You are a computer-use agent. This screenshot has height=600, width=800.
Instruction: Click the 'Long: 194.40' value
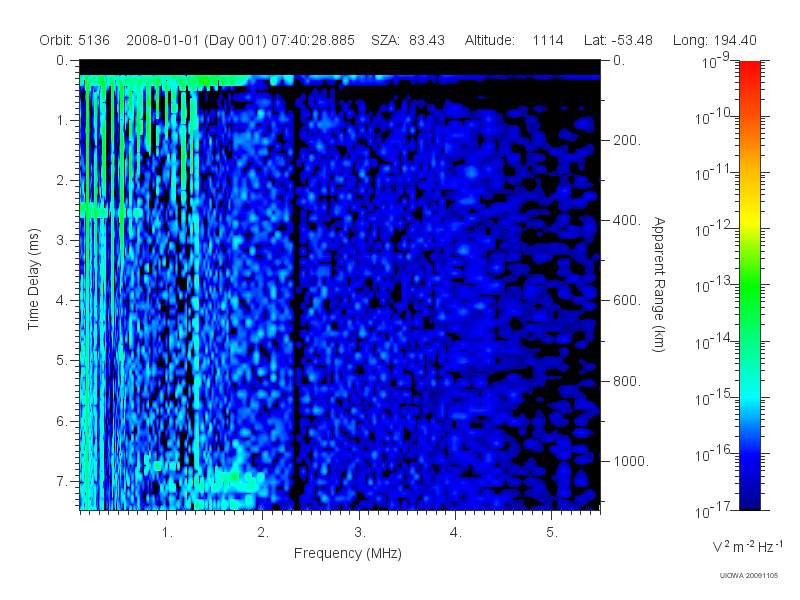(714, 40)
